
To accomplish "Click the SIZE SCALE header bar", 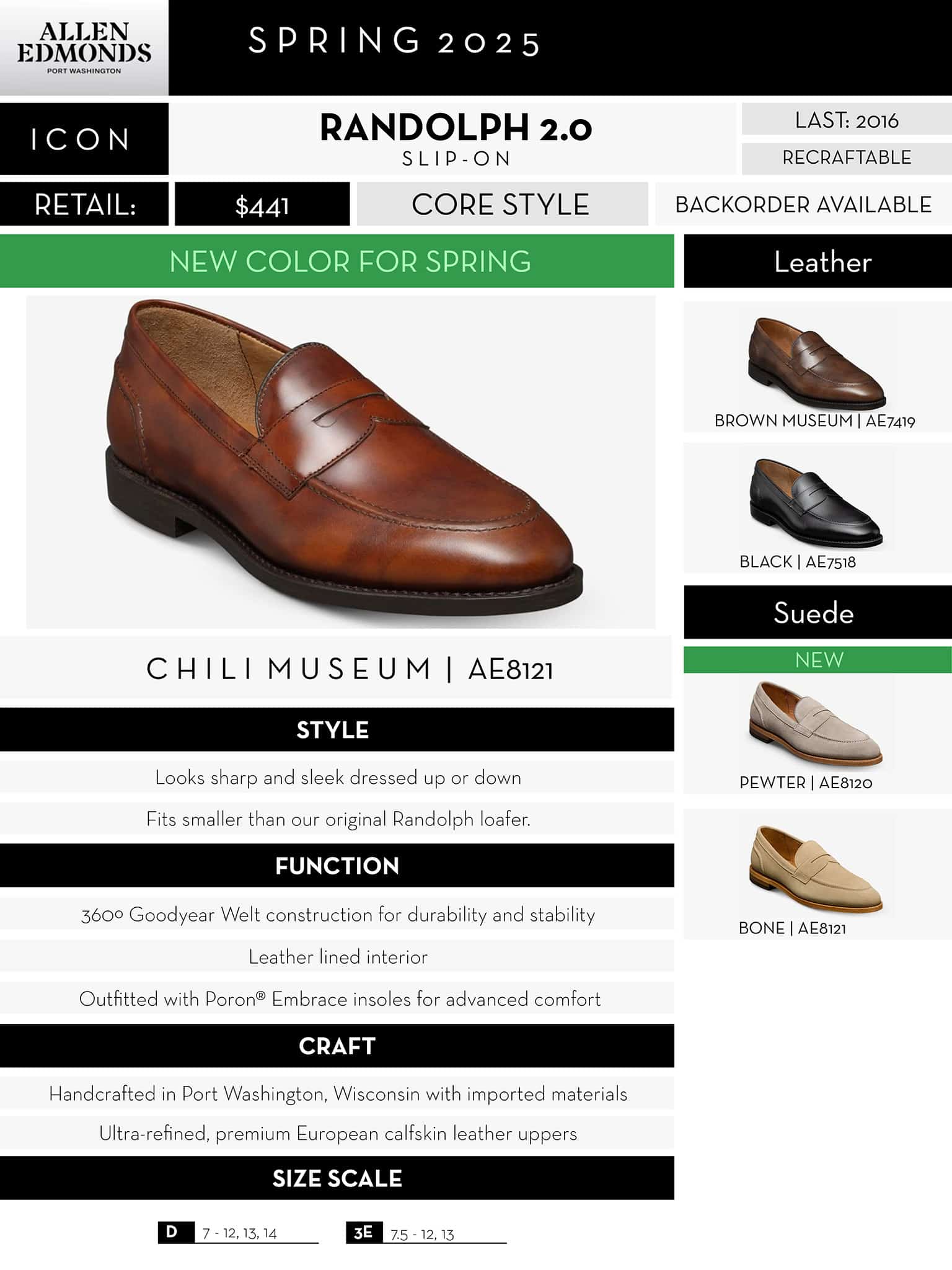I will pyautogui.click(x=337, y=1178).
